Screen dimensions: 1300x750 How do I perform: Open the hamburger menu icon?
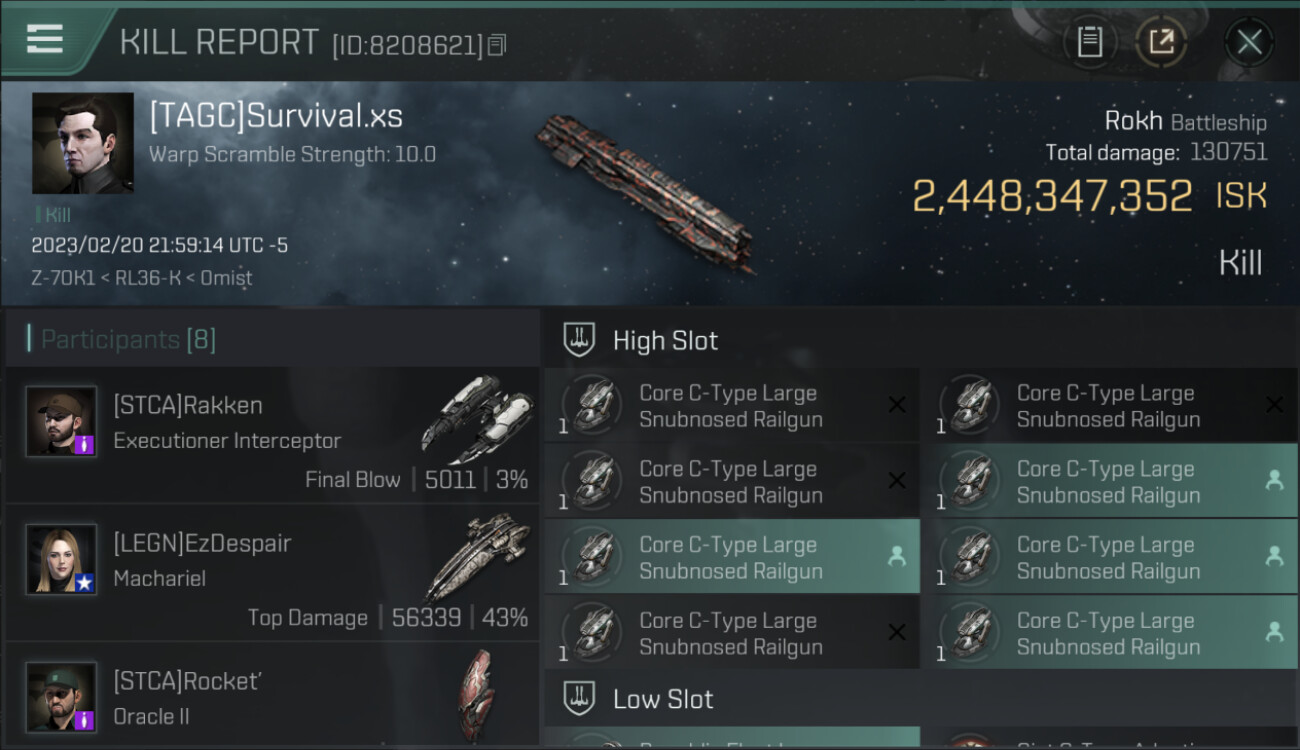(44, 38)
